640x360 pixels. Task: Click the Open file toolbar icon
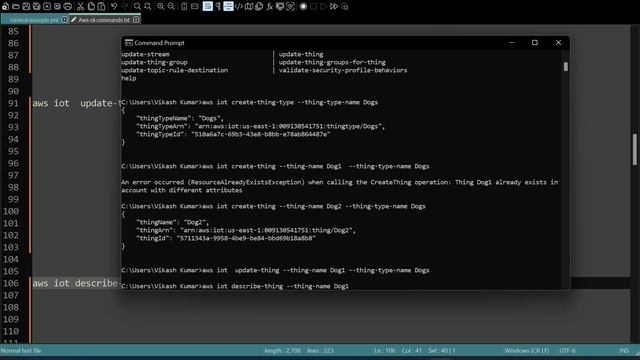click(16, 7)
